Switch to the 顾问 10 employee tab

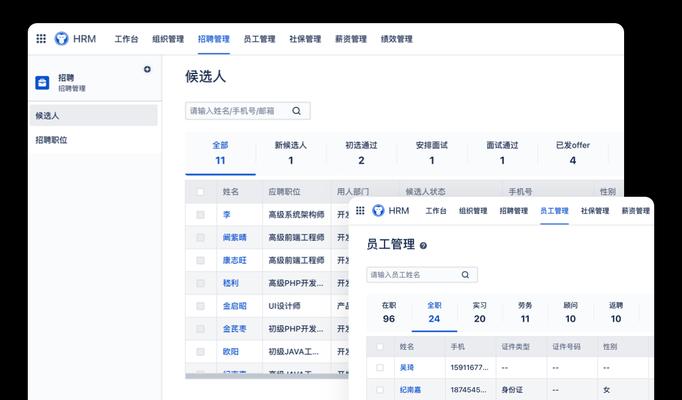(570, 313)
